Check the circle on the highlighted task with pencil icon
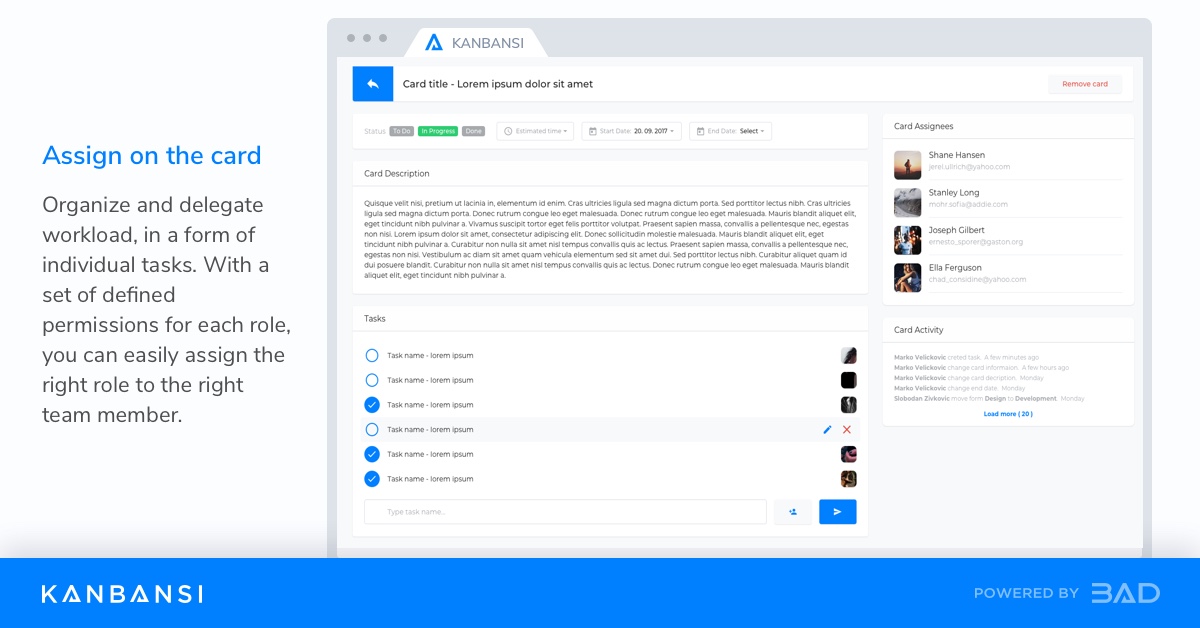This screenshot has height=628, width=1200. click(x=372, y=429)
